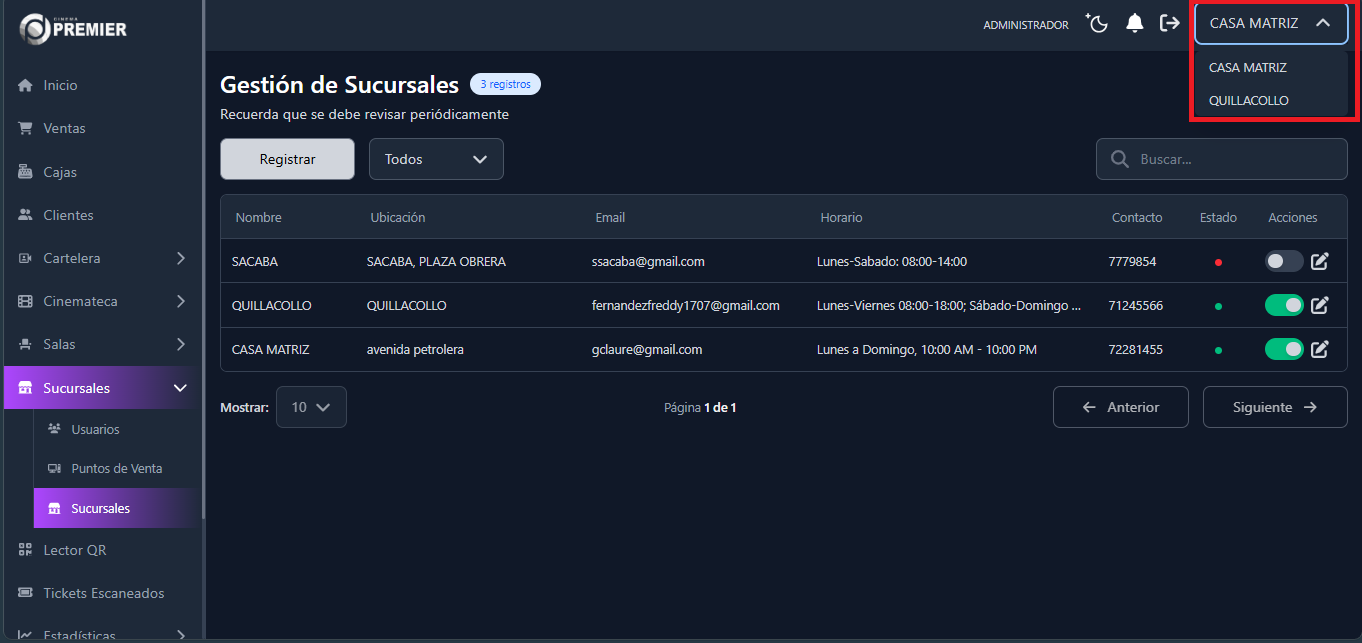Click edit icon for CASA MATRIZ row
The width and height of the screenshot is (1362, 643).
click(x=1320, y=350)
